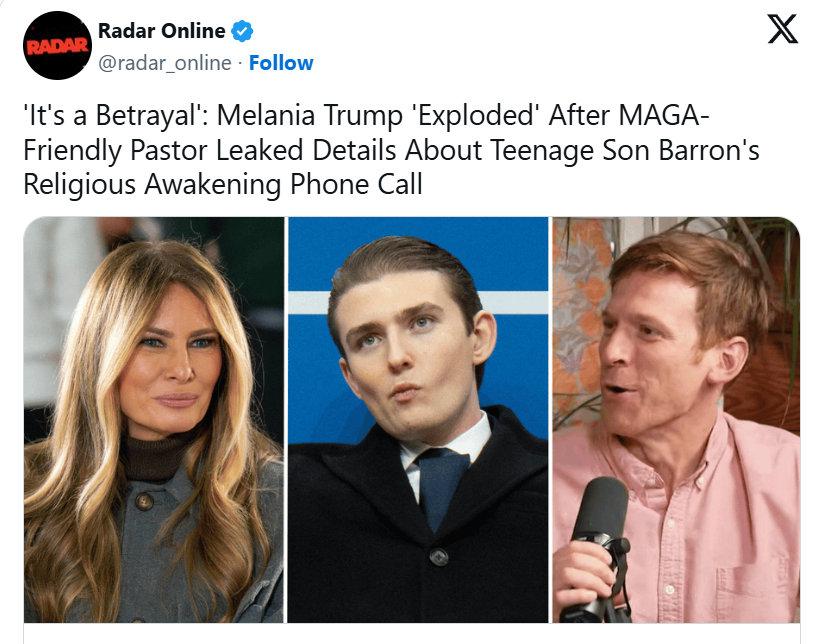Screen dimensions: 818x644
Task: Click the 'Religious Awakening Phone Call' text line
Action: coord(222,185)
